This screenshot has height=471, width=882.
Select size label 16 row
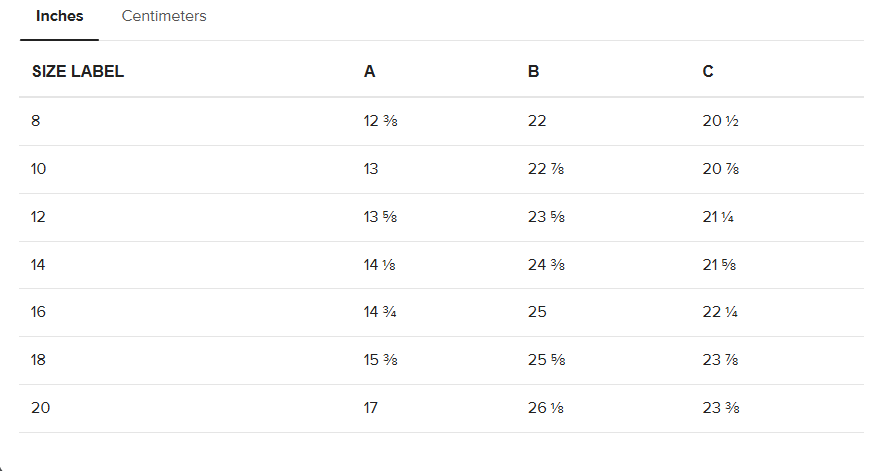(442, 312)
